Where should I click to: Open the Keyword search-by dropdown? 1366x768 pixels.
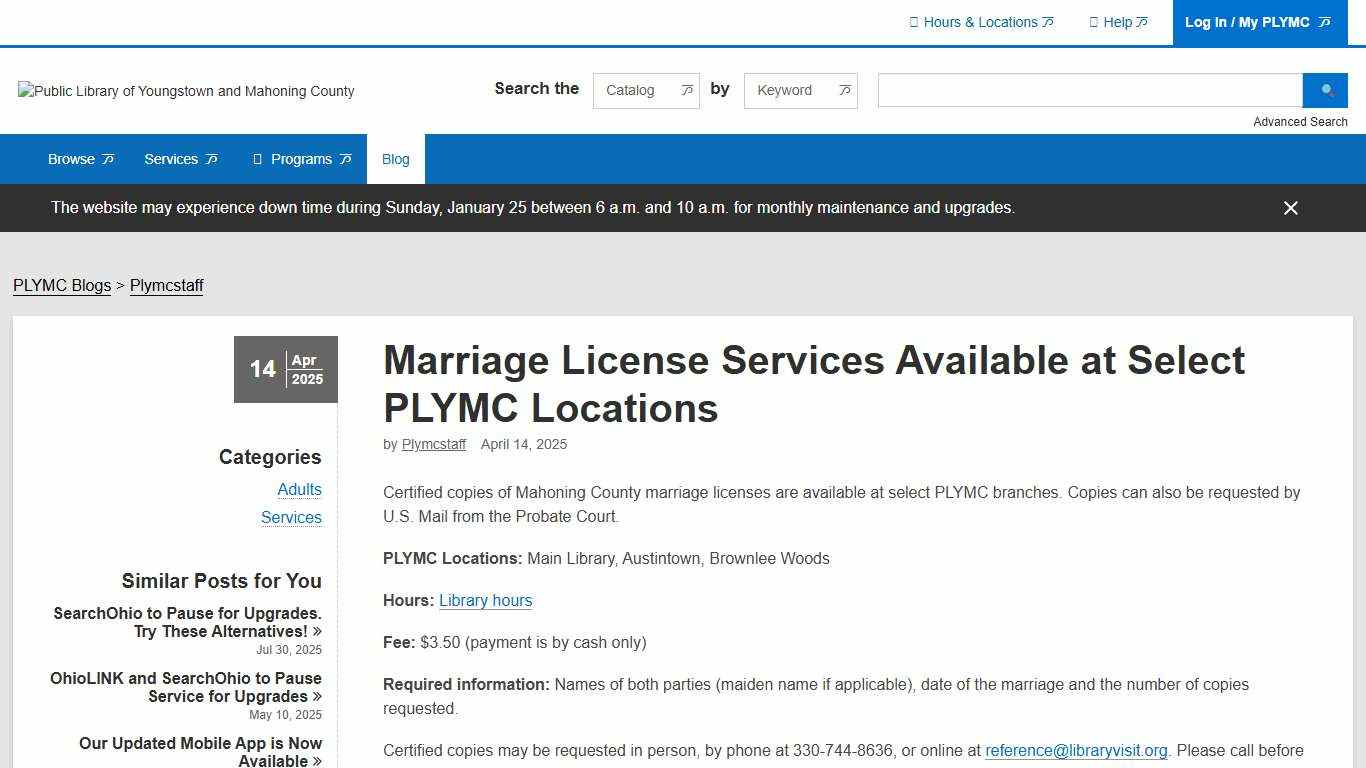click(800, 90)
